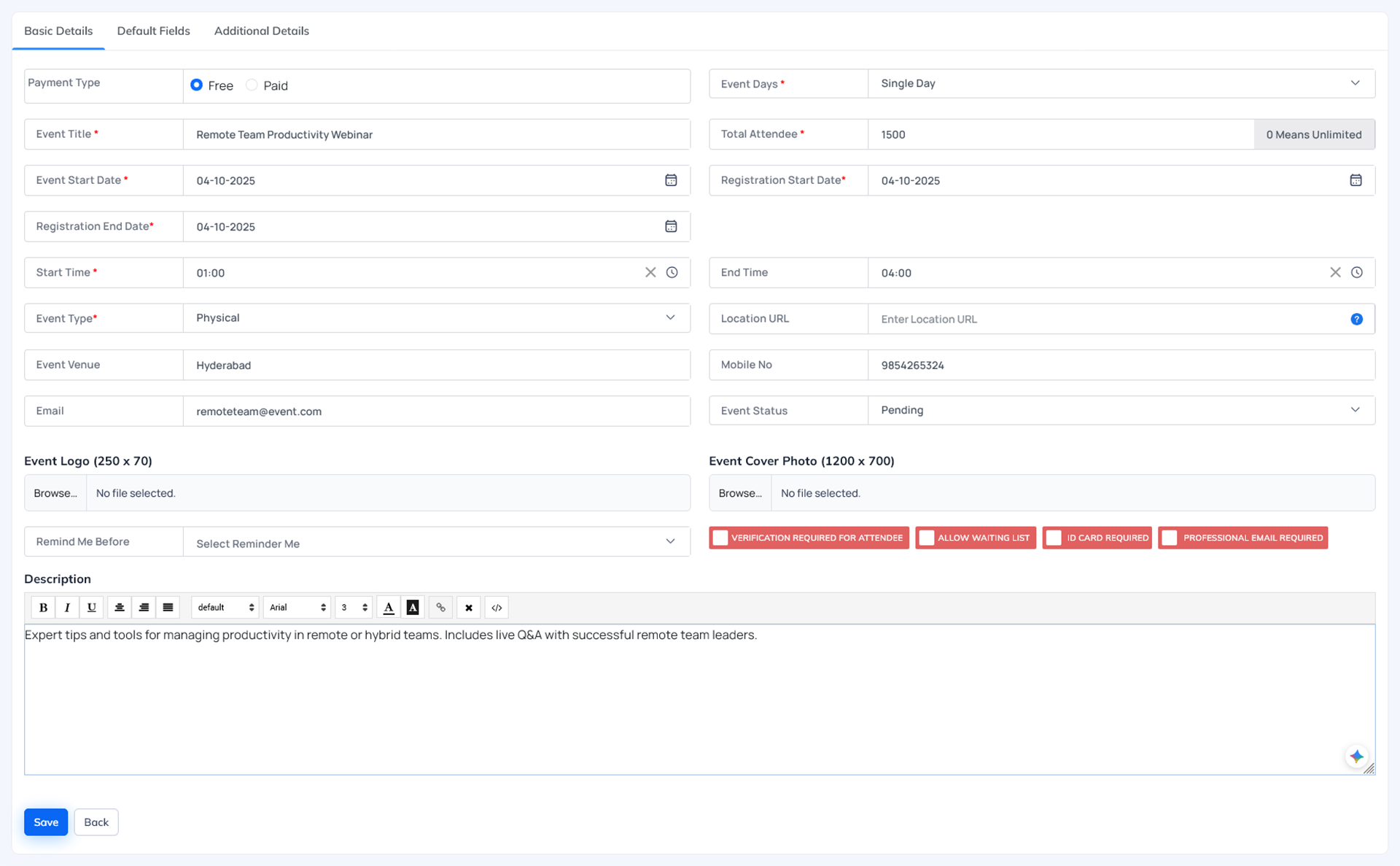
Task: Open the Event Start Date calendar picker
Action: 671,180
